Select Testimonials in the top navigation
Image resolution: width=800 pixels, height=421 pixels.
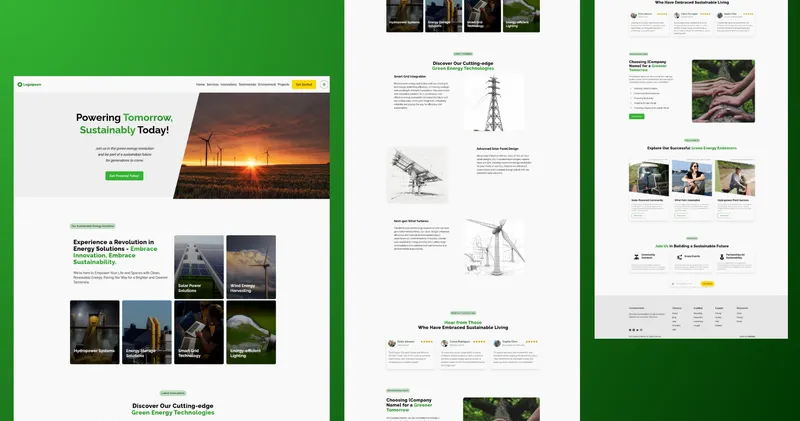click(x=247, y=85)
